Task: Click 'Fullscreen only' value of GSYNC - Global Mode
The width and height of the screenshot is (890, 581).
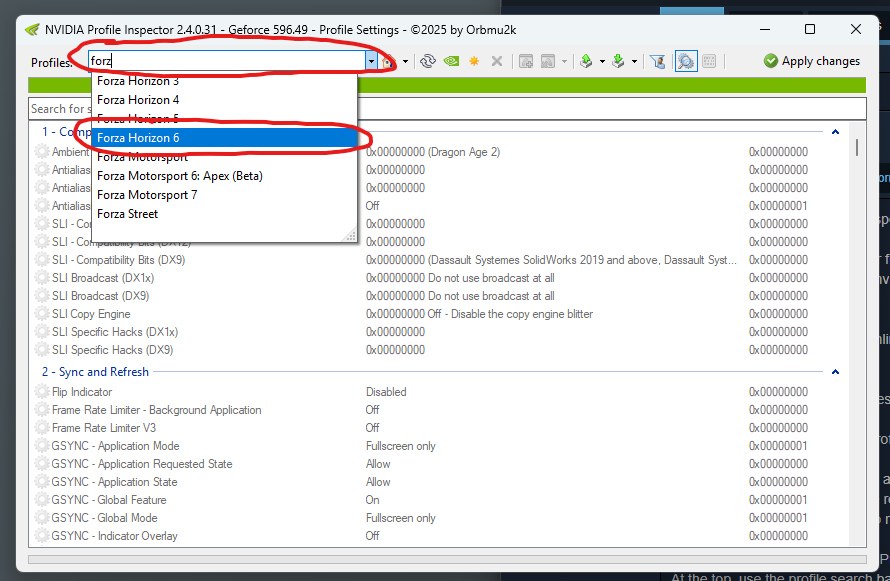Action: (x=401, y=518)
